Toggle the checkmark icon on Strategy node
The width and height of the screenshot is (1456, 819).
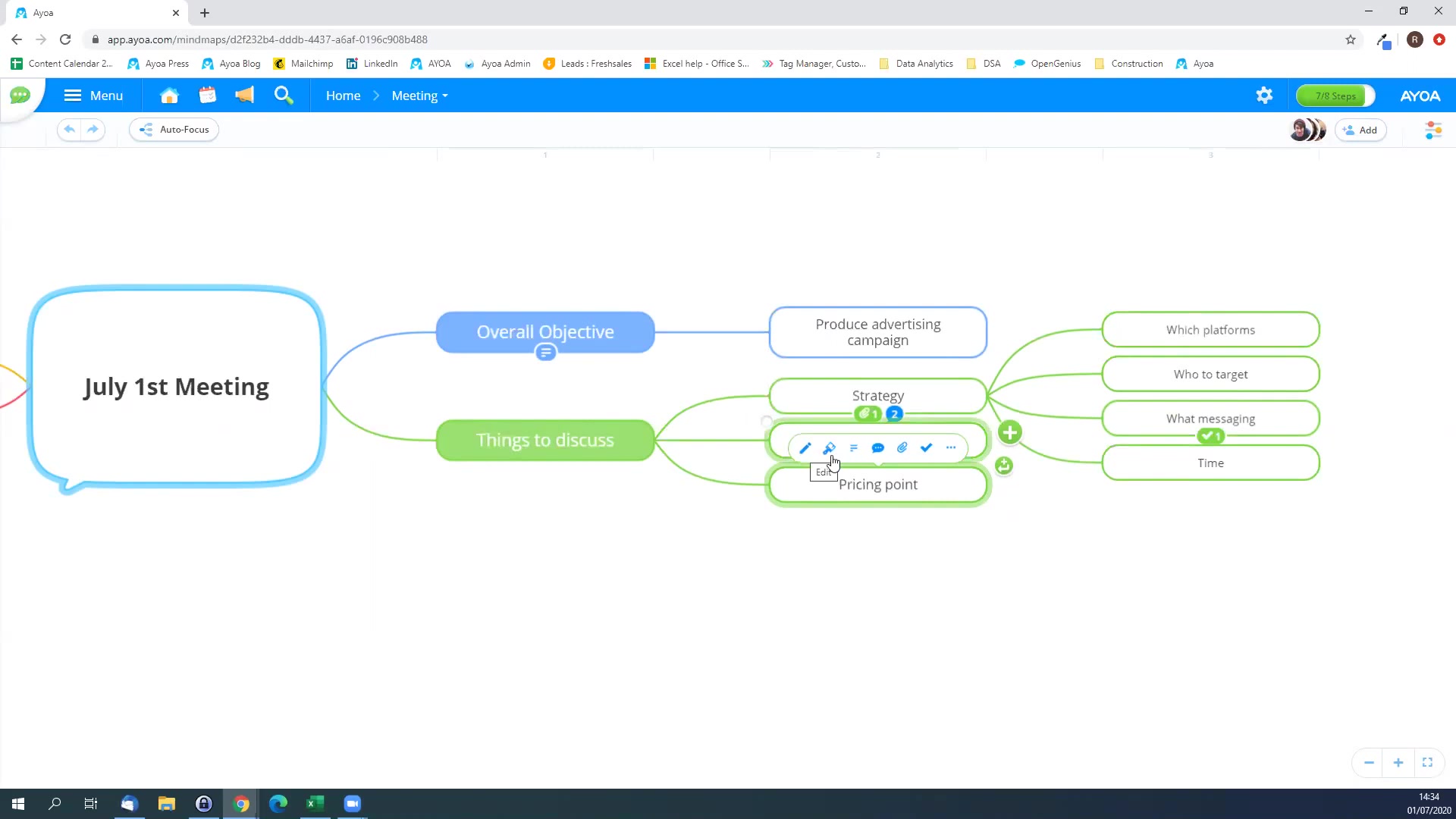(926, 447)
